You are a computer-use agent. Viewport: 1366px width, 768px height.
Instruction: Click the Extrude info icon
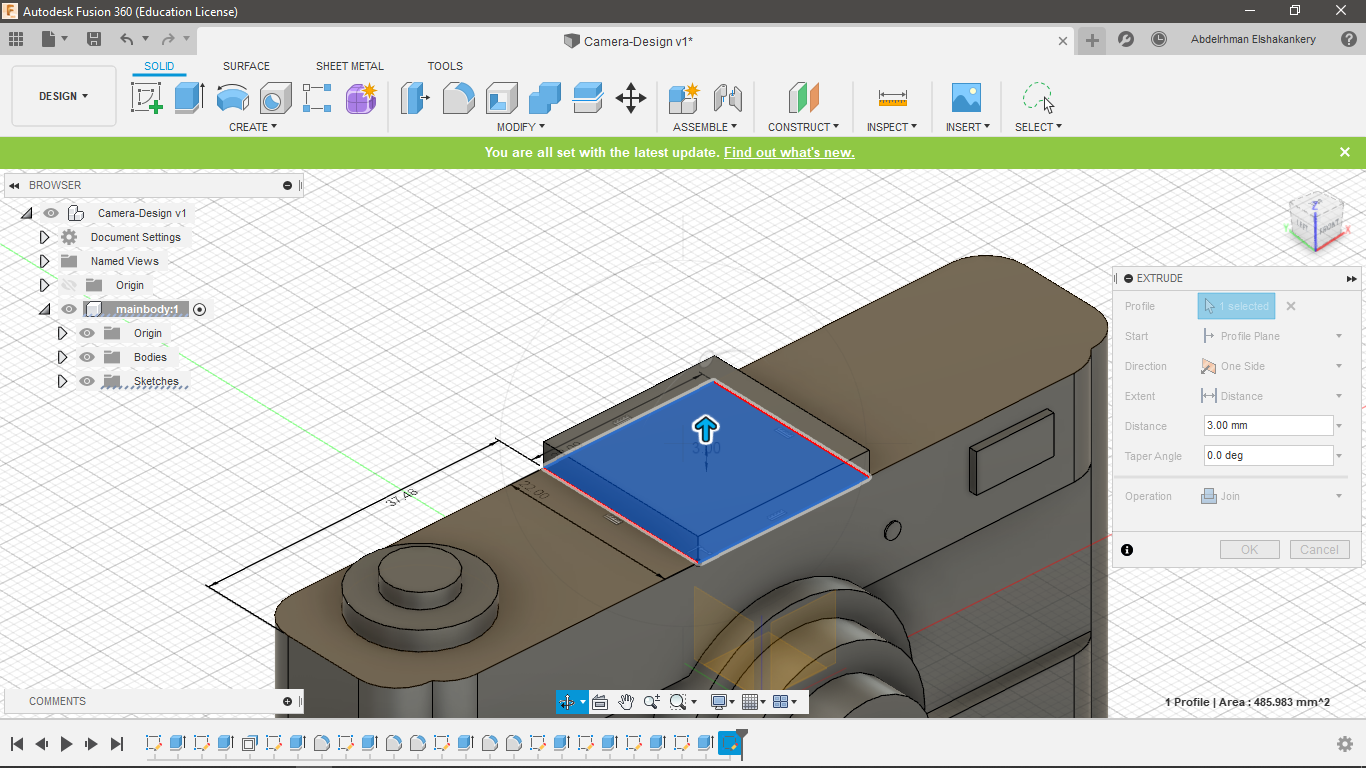(x=1127, y=550)
